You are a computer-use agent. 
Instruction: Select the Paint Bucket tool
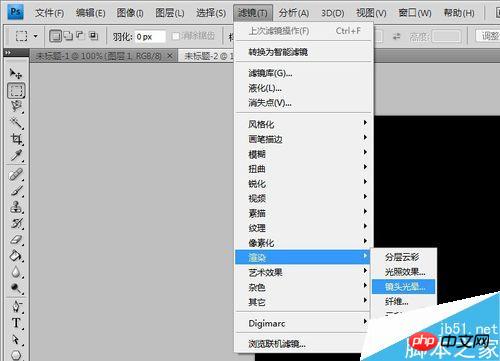[x=16, y=256]
